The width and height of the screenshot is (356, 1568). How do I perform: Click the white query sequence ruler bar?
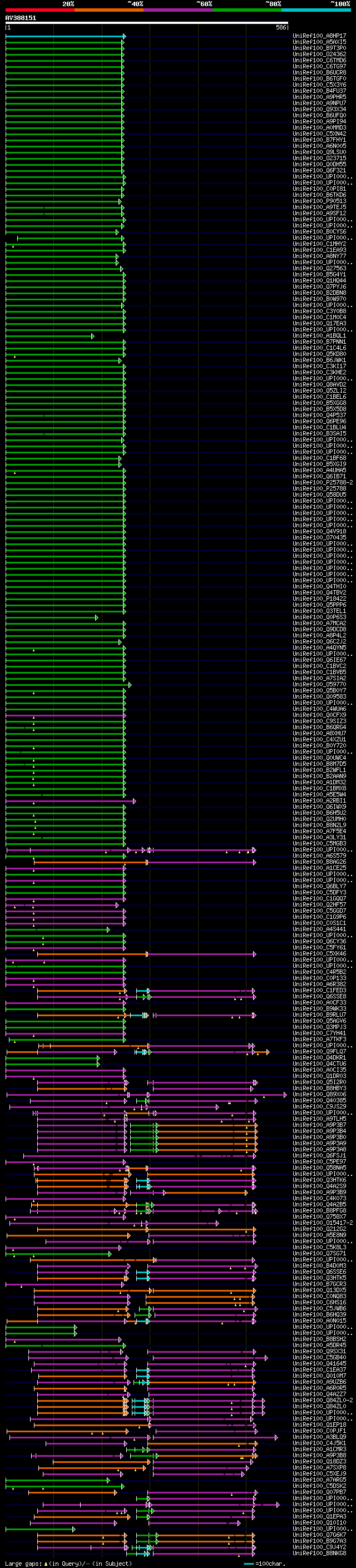tap(146, 23)
